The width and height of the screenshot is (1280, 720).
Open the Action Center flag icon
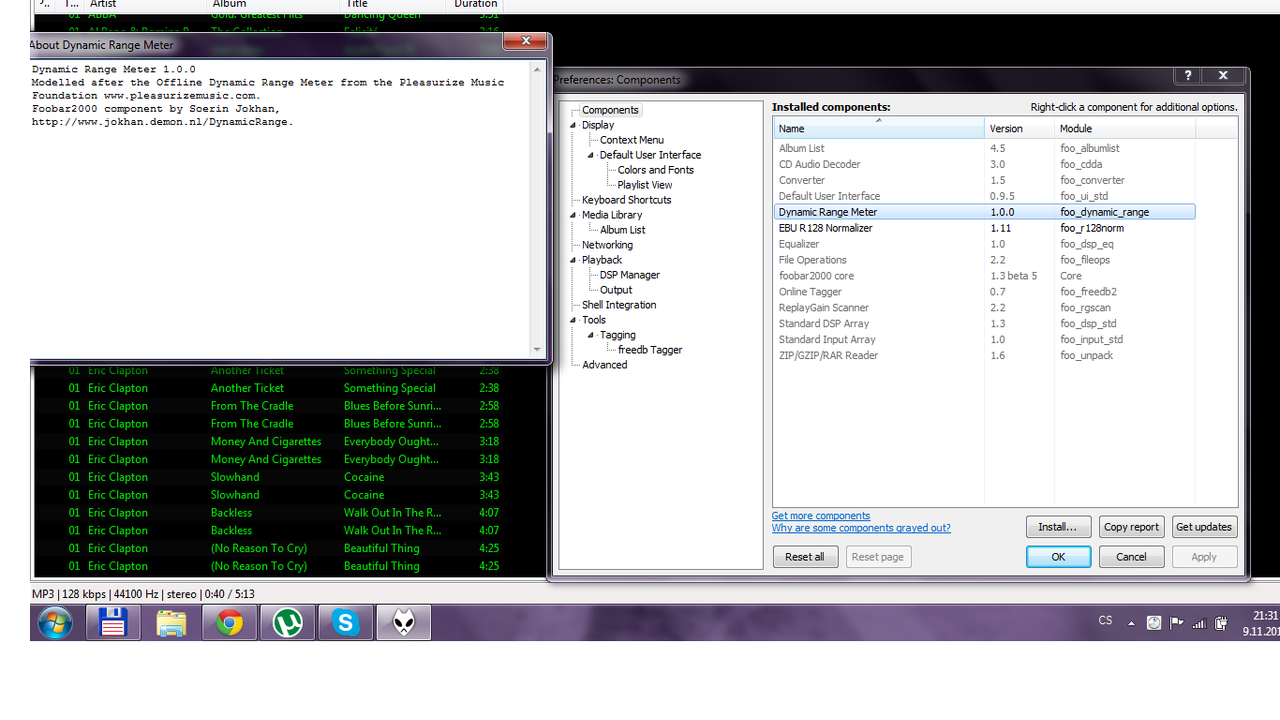1177,623
